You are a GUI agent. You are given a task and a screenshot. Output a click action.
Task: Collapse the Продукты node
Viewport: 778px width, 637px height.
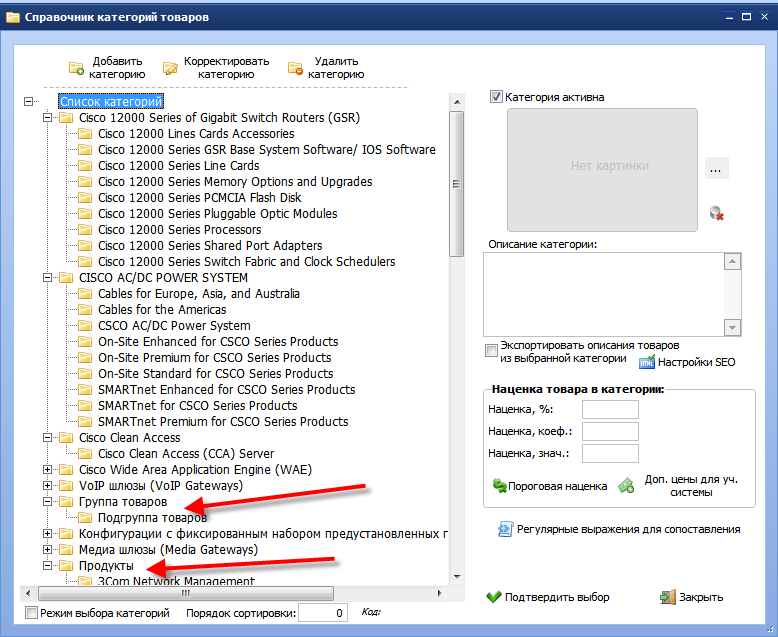[x=47, y=566]
